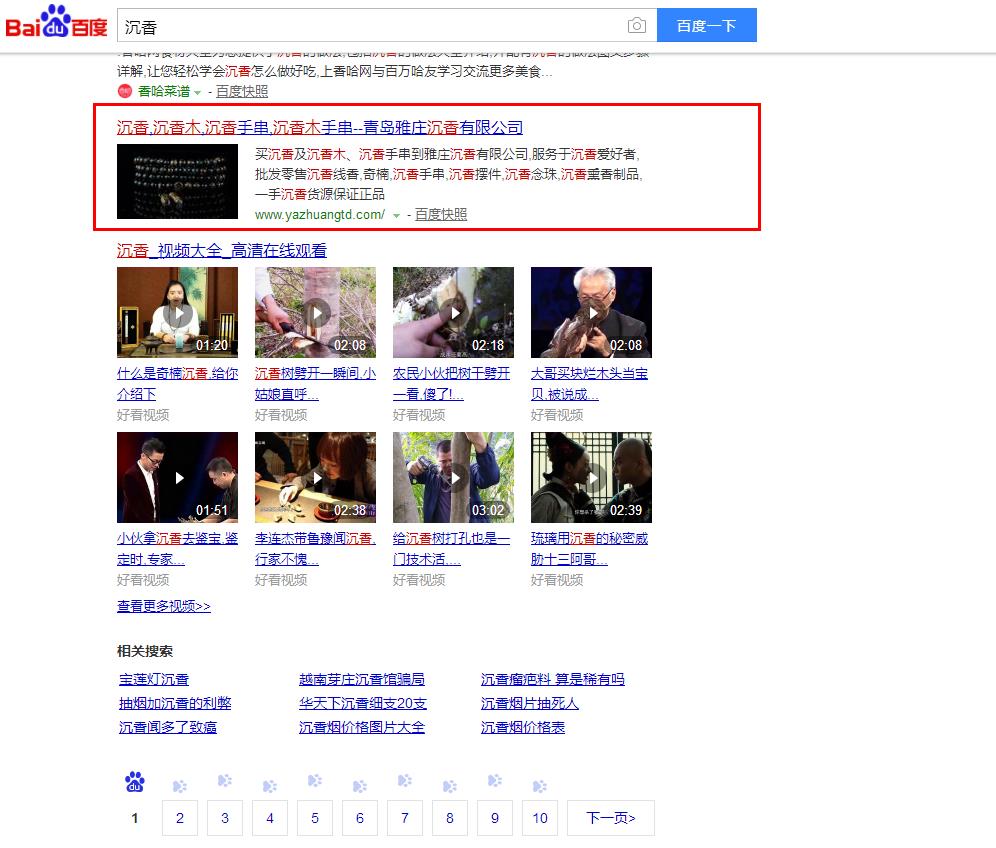Open www.yazhuangtd.com URL link
The width and height of the screenshot is (996, 848).
(320, 215)
